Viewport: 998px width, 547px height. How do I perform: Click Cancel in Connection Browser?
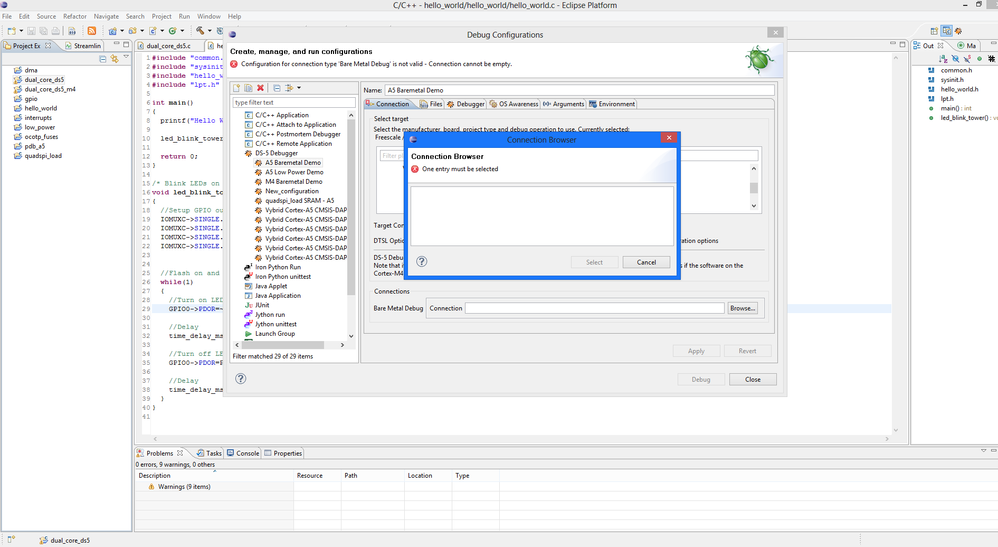pyautogui.click(x=646, y=262)
